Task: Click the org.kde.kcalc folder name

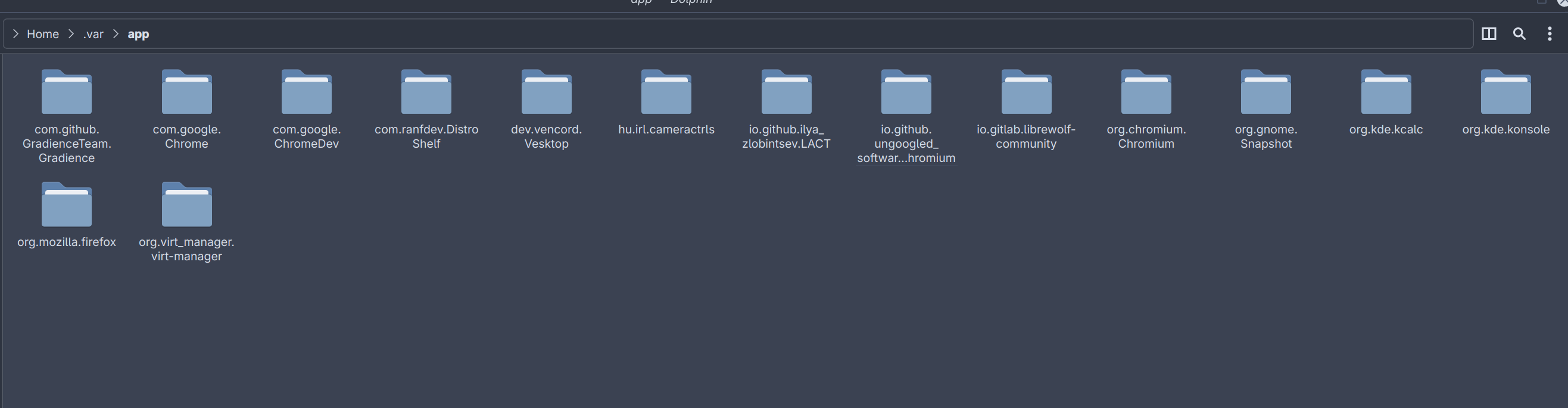Action: (1386, 129)
